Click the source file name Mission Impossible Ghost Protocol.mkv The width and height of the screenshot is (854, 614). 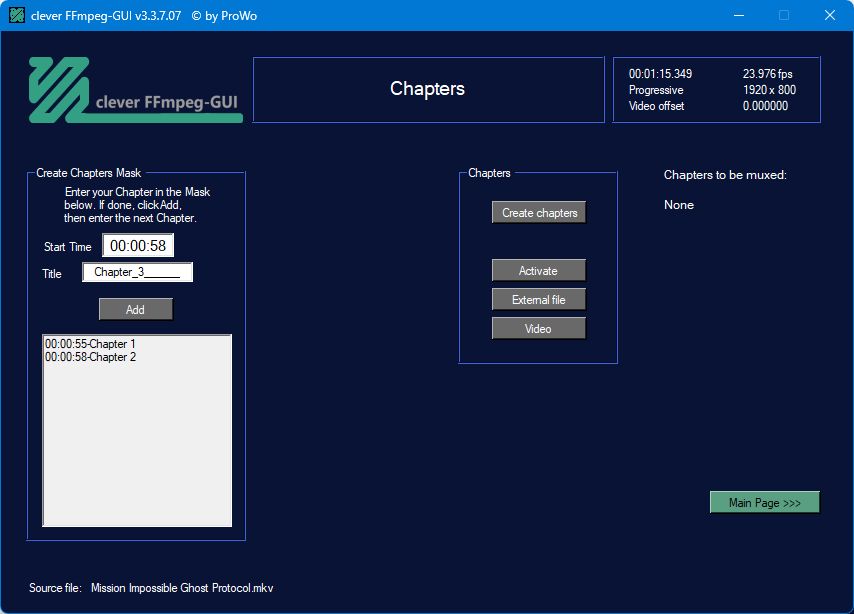click(182, 588)
